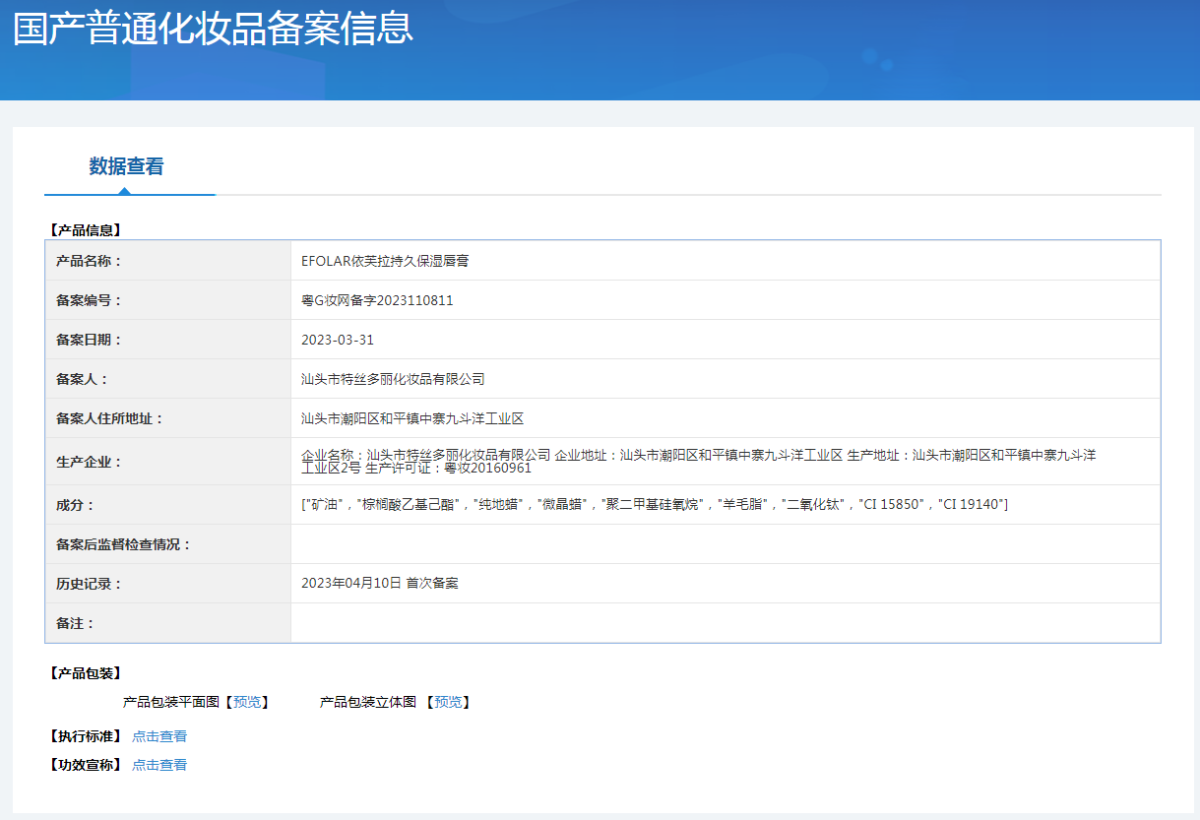Open 点击查看 link beside 功效宣称

[x=159, y=765]
